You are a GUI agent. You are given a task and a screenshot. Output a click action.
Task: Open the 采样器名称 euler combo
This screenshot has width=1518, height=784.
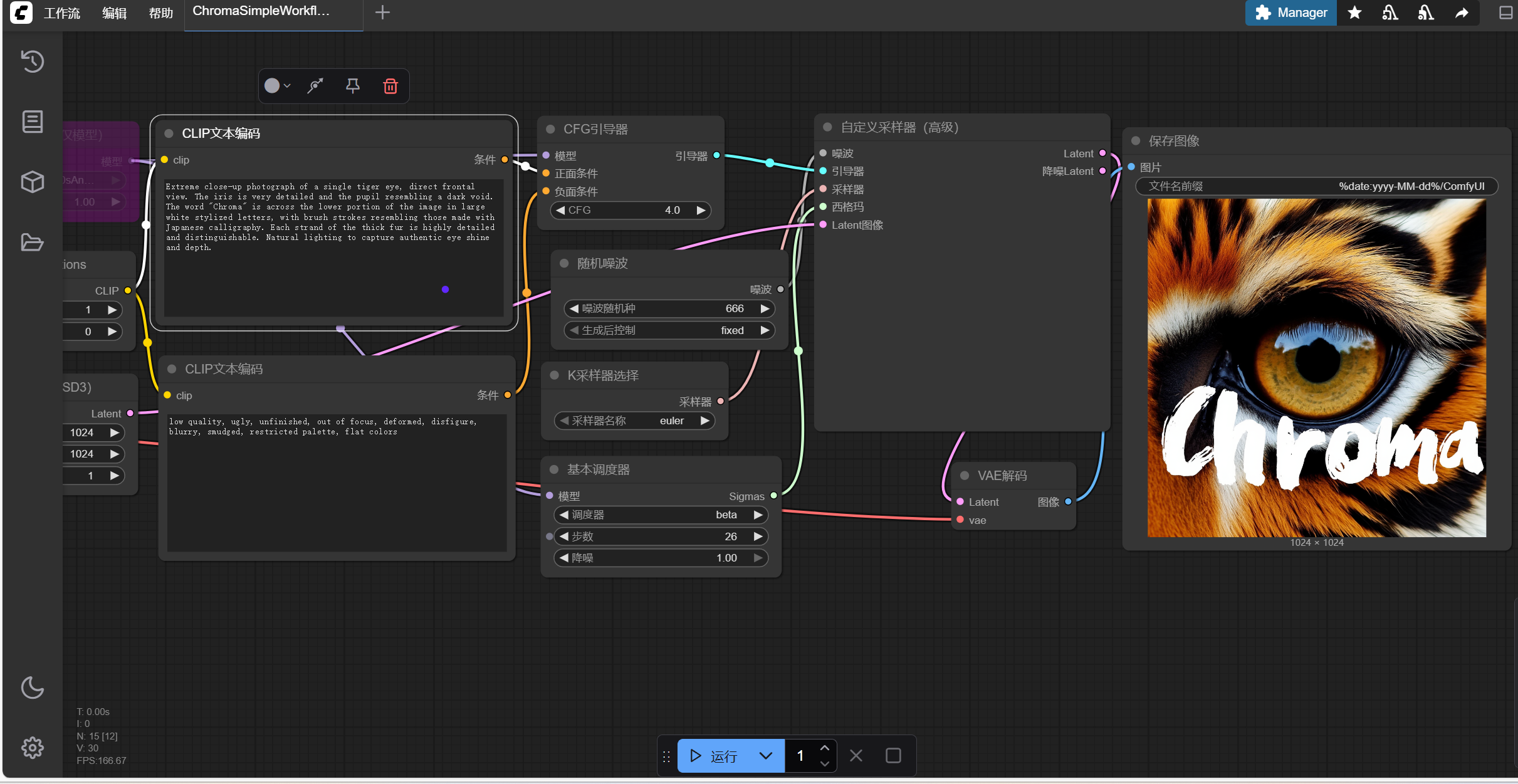pyautogui.click(x=634, y=421)
